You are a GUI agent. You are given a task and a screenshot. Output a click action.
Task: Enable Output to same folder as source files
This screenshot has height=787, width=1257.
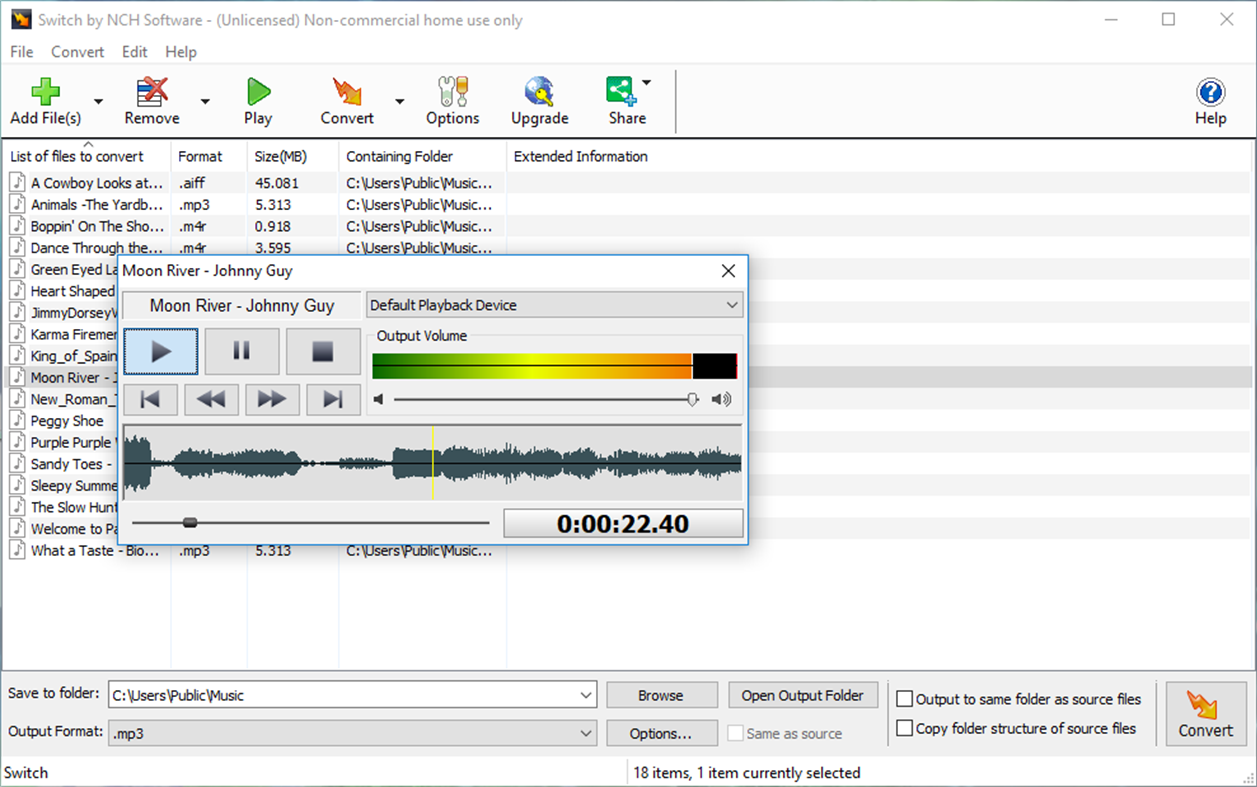coord(905,699)
